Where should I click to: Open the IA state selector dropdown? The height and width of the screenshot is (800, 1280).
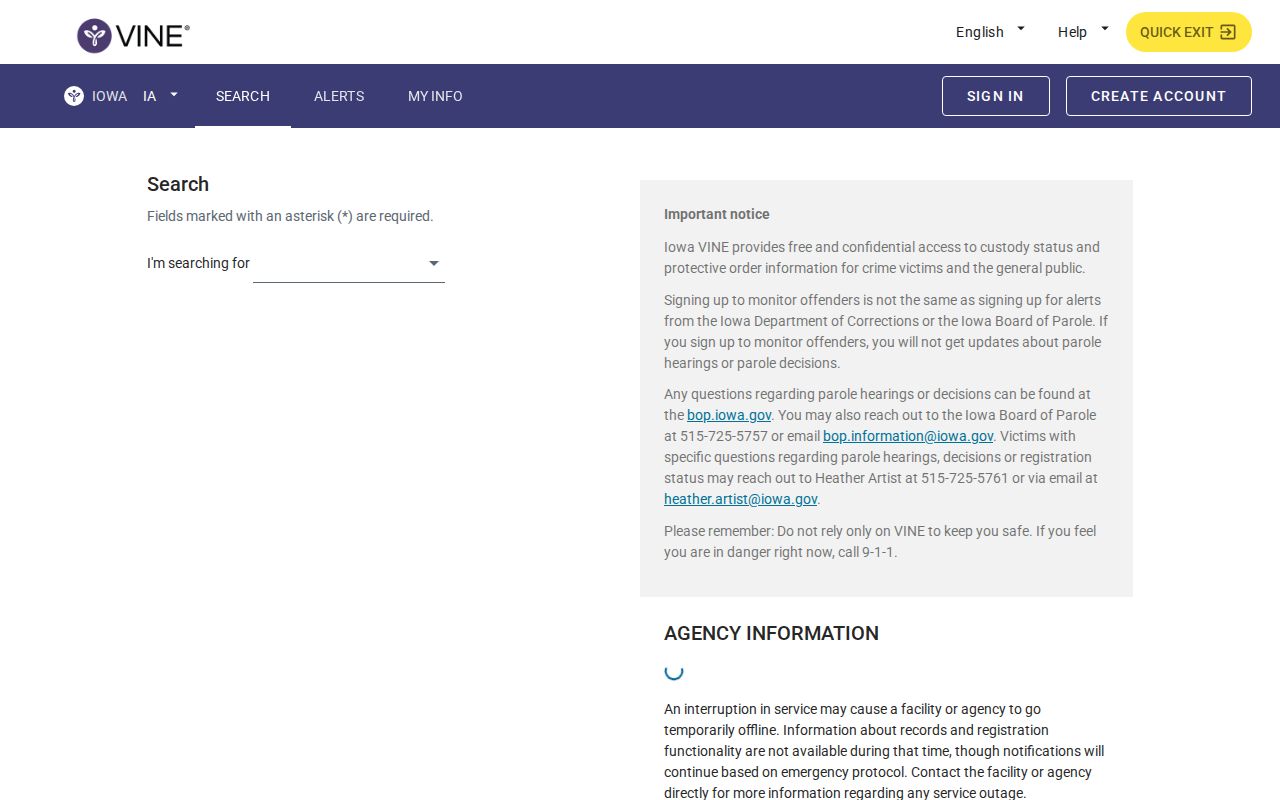tap(160, 96)
